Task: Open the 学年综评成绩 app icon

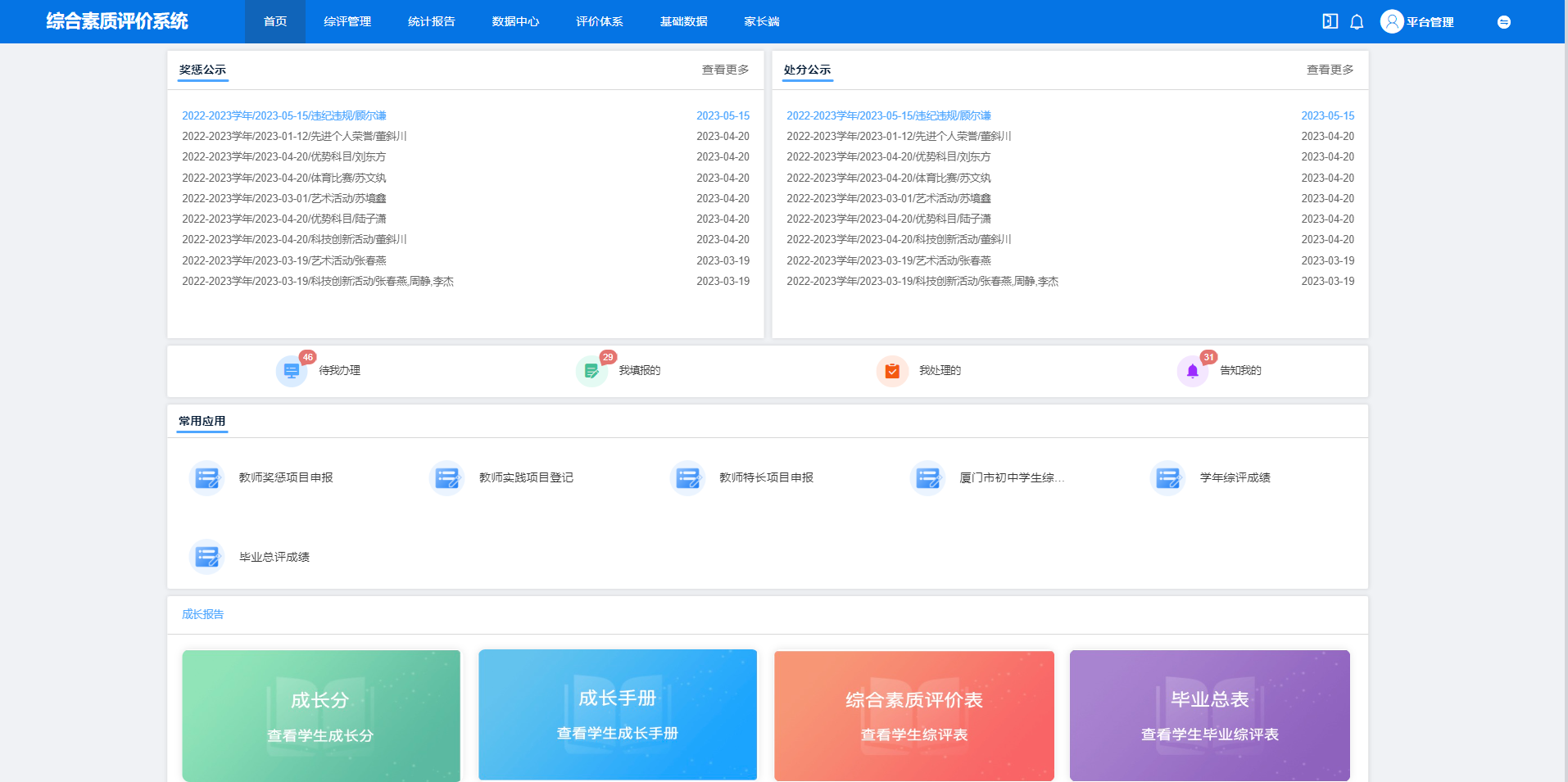Action: pyautogui.click(x=1167, y=477)
